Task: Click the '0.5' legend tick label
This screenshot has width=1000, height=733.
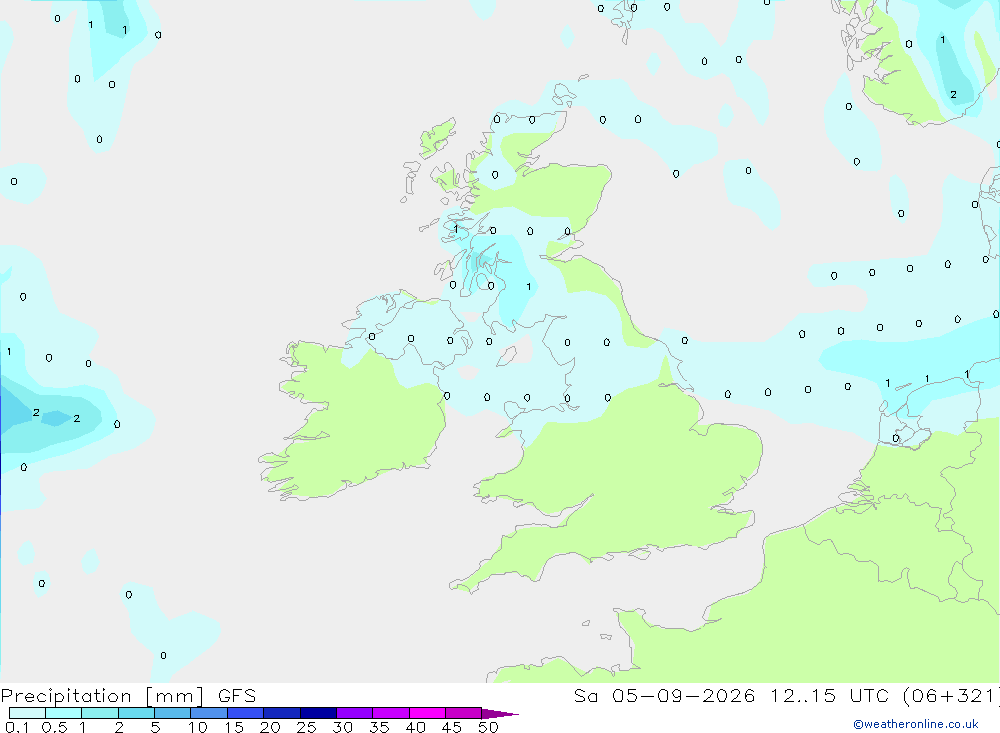Action: pyautogui.click(x=54, y=727)
